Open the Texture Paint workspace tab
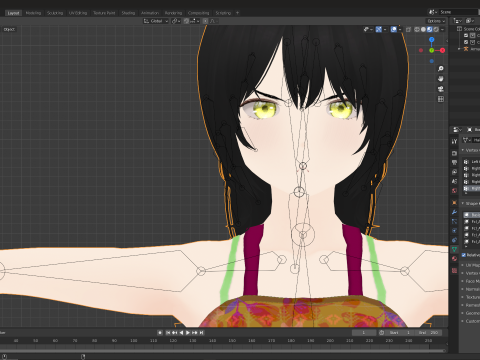Viewport: 480px width, 360px height. pyautogui.click(x=104, y=13)
